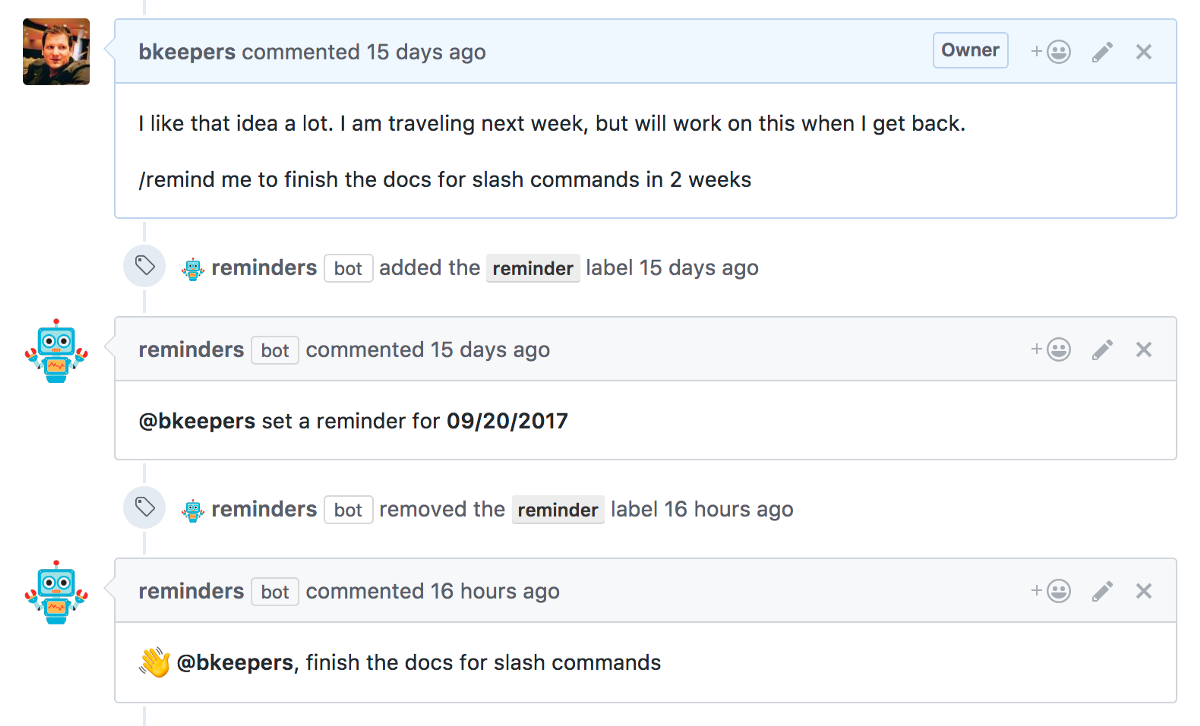
Task: Add reaction to bkeepers' comment
Action: click(1051, 52)
